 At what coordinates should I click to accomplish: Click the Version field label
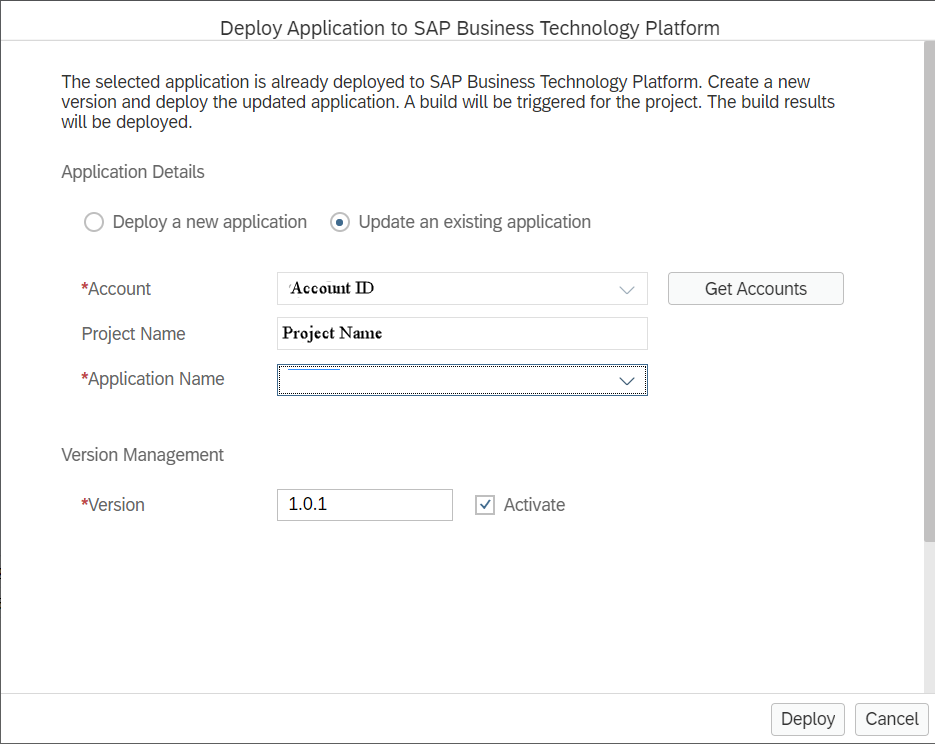[x=113, y=505]
